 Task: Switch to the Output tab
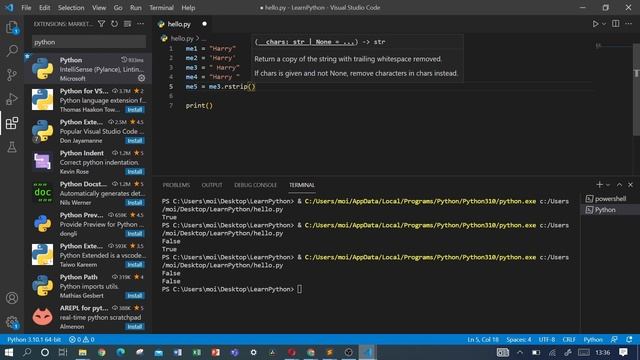coord(212,185)
